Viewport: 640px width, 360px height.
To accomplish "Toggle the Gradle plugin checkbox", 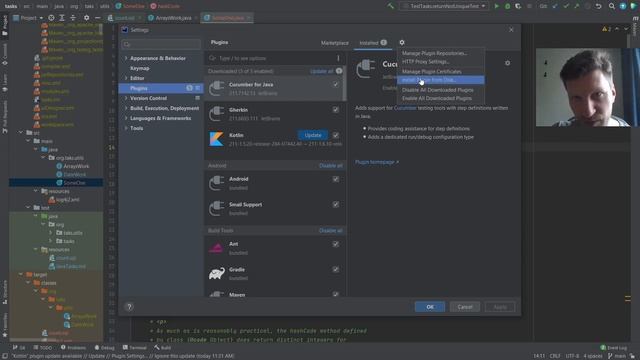I will point(336,269).
